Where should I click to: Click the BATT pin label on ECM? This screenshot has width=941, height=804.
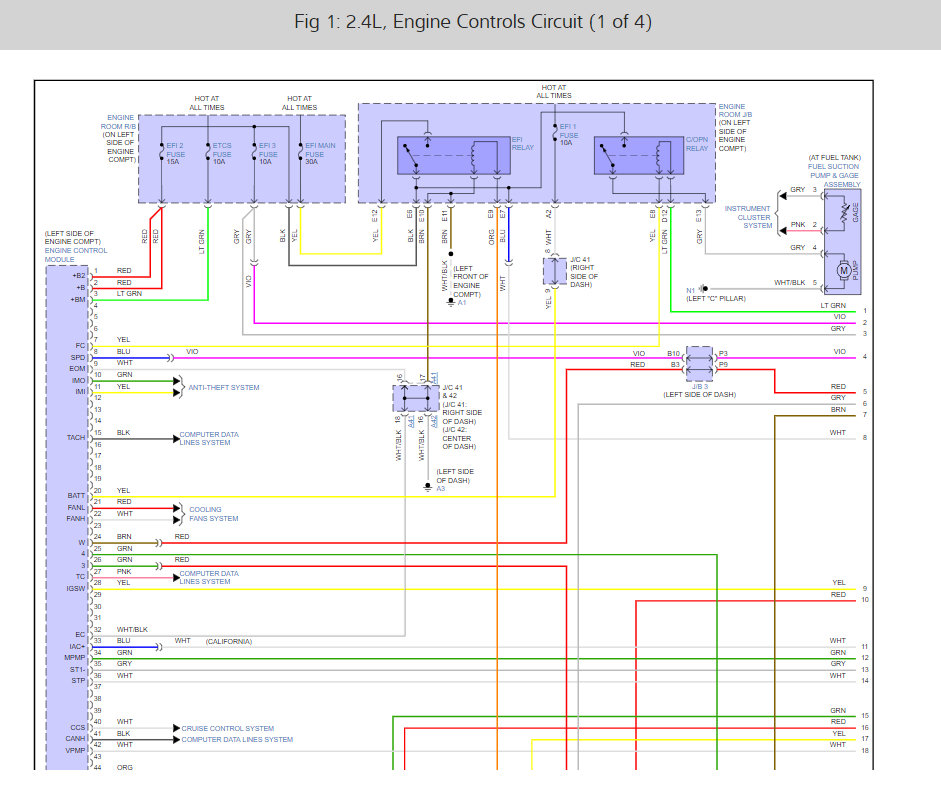click(x=76, y=496)
